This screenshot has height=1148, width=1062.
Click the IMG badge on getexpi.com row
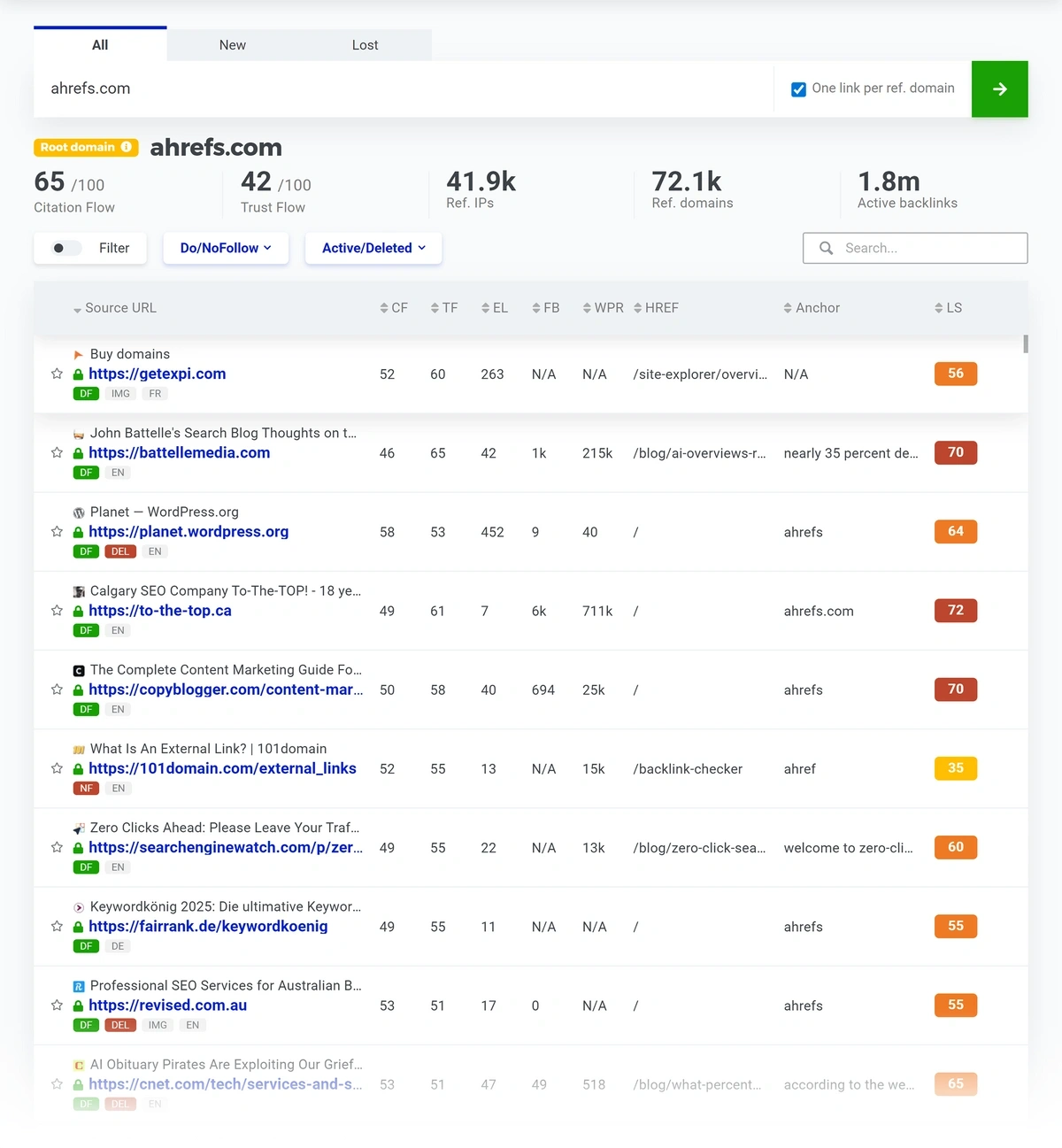(x=120, y=393)
